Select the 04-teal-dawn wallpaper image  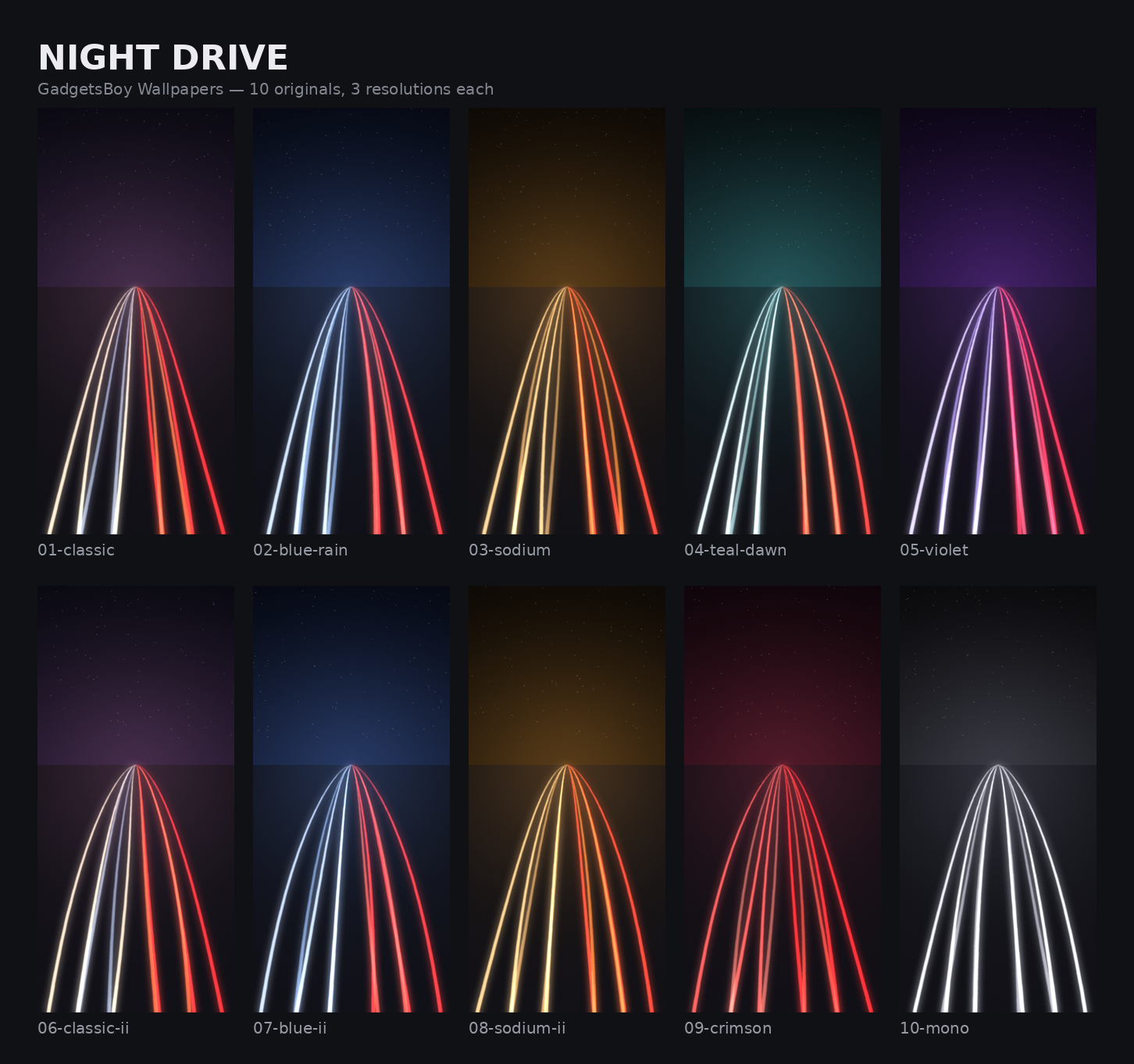tap(783, 321)
